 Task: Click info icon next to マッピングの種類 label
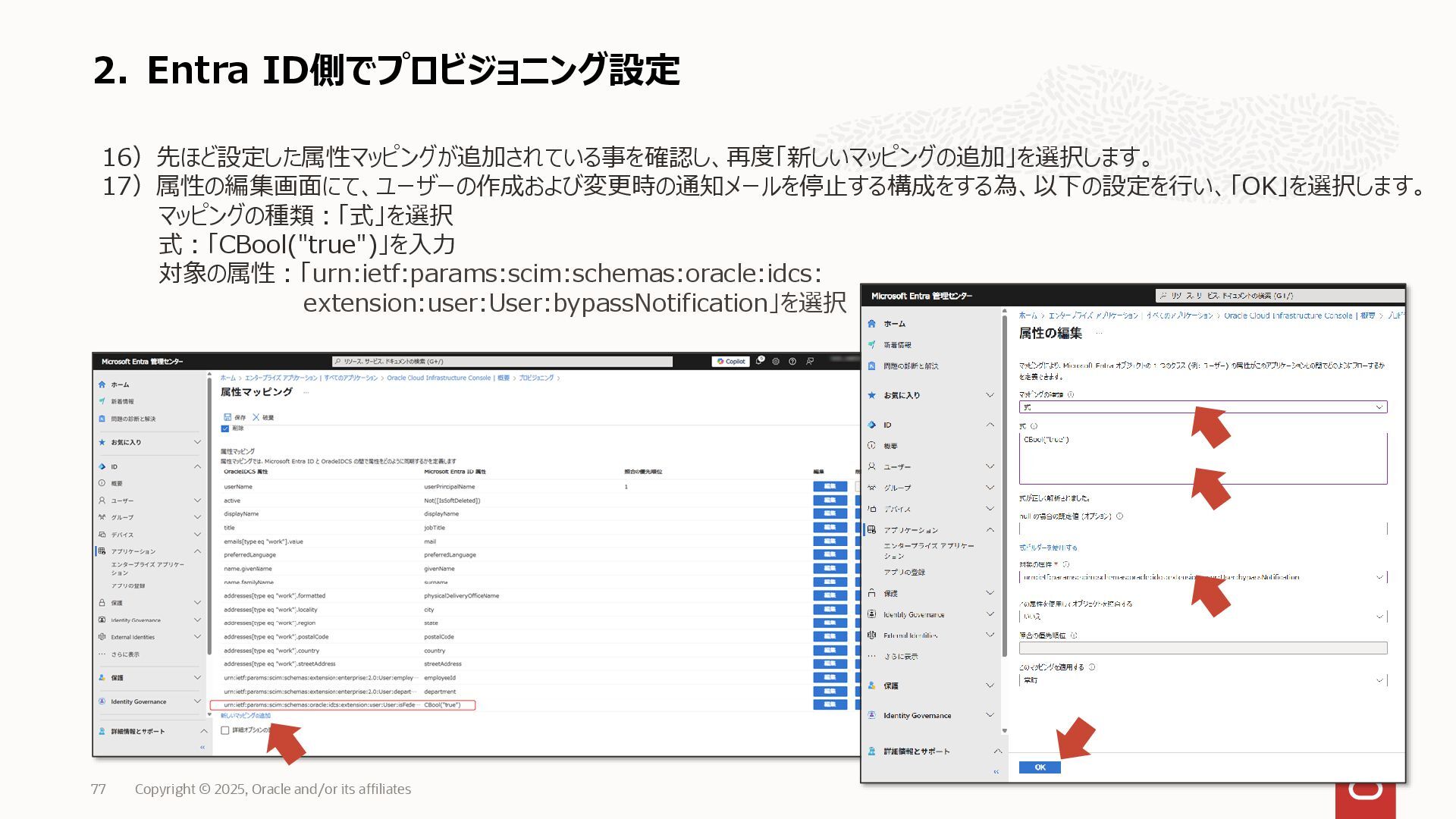click(x=1071, y=394)
